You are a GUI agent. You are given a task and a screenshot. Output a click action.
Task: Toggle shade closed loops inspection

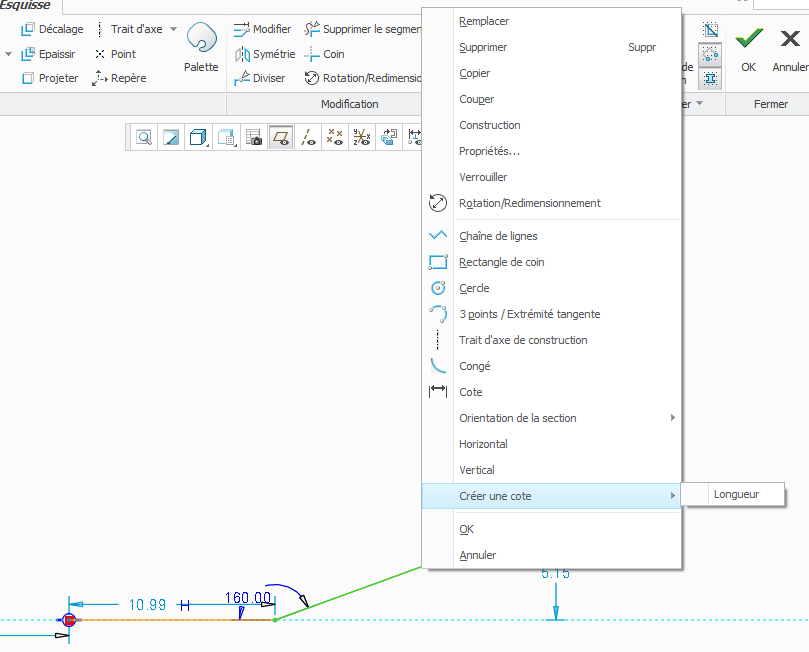[710, 79]
